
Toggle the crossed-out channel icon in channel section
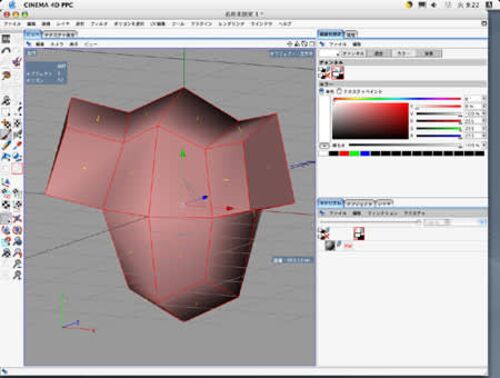(x=324, y=73)
